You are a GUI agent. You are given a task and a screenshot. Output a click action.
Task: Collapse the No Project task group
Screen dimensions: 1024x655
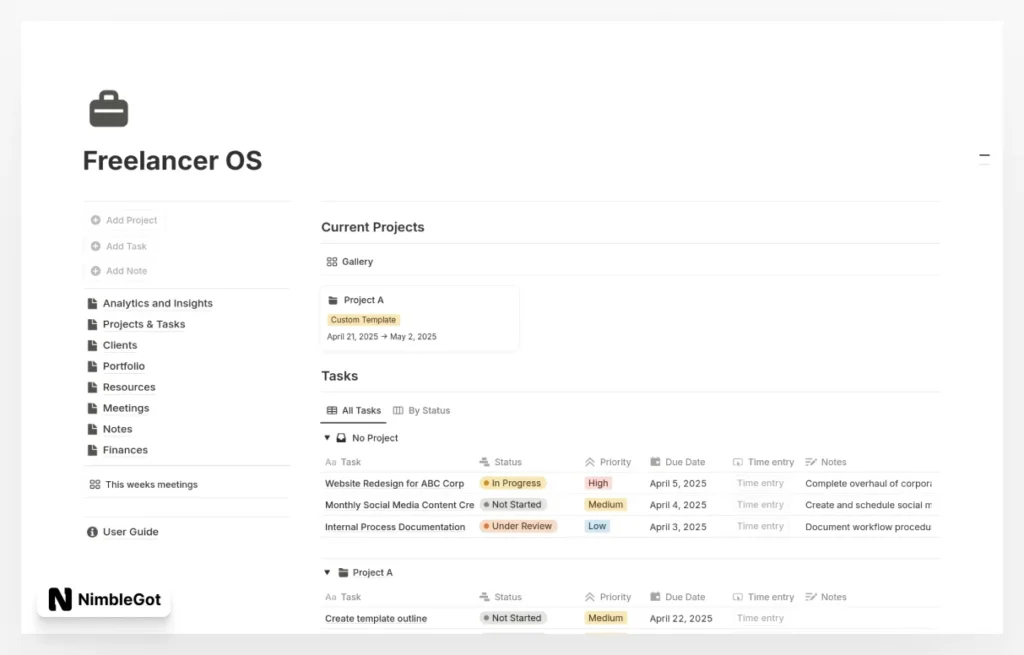[327, 437]
